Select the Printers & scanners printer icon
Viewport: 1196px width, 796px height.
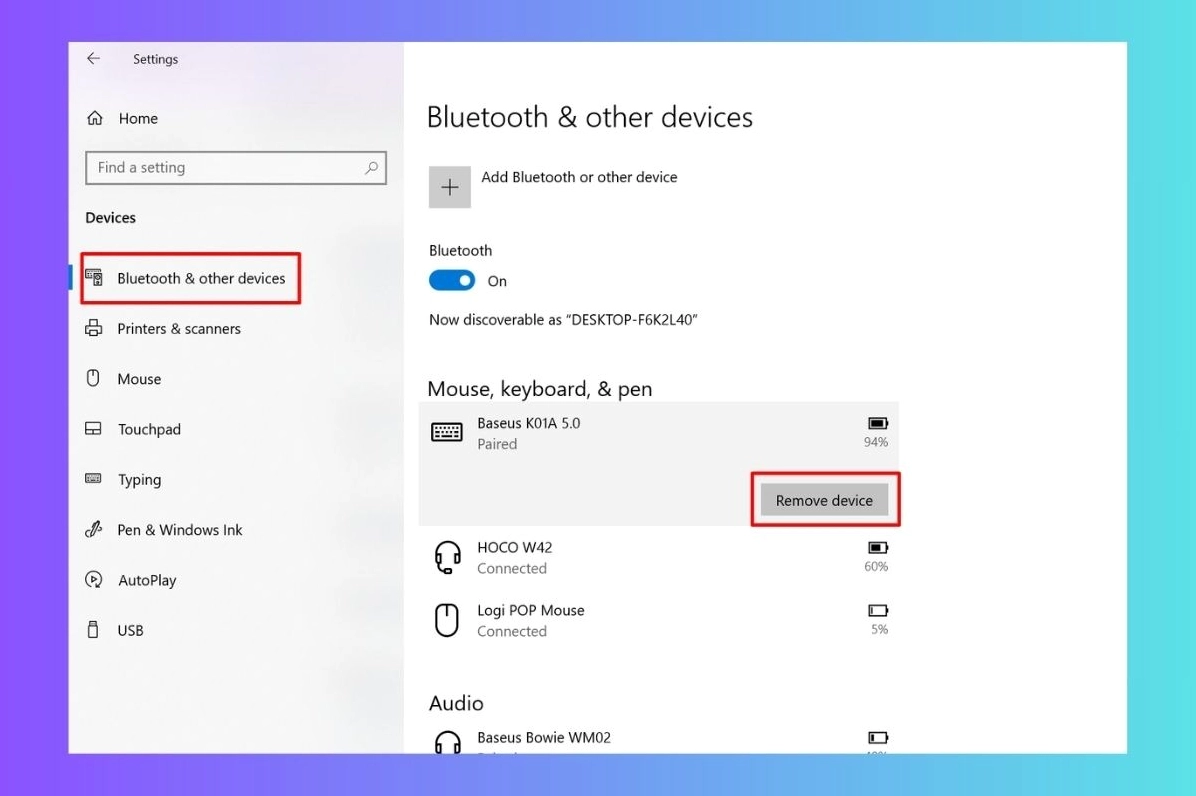point(94,328)
